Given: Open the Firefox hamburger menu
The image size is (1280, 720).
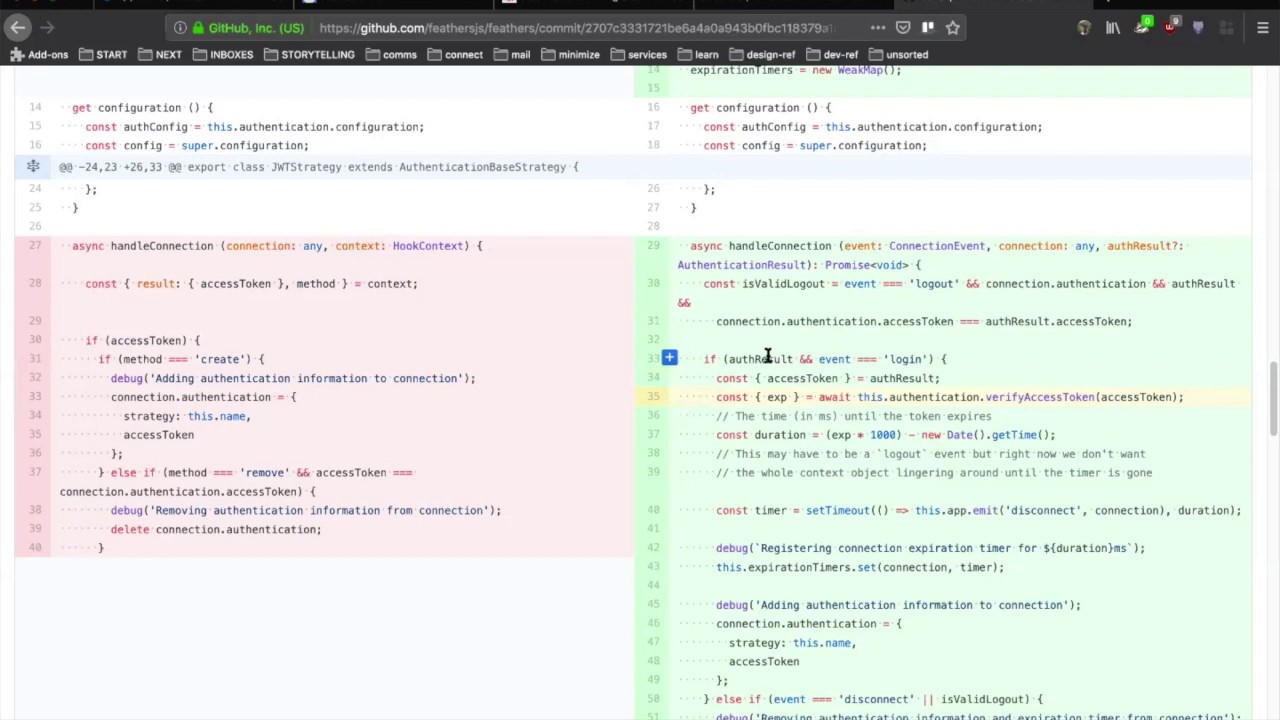Looking at the screenshot, I should (1262, 28).
